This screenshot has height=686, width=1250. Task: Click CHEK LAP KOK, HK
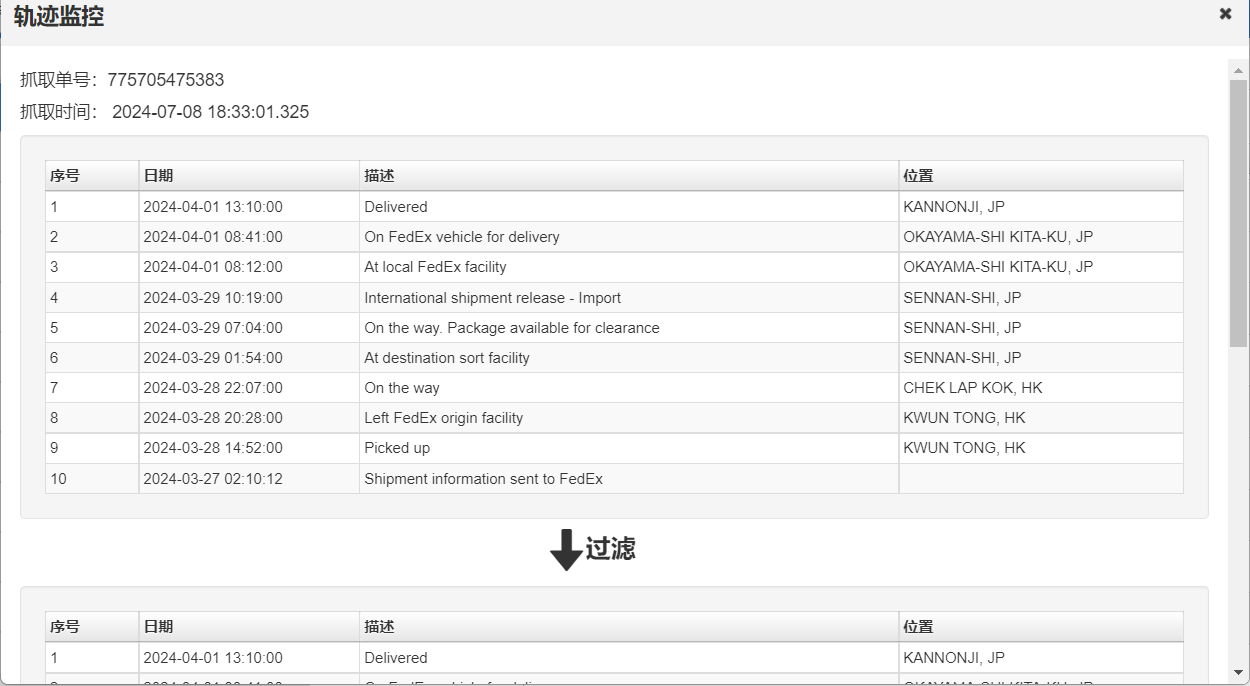pos(973,388)
